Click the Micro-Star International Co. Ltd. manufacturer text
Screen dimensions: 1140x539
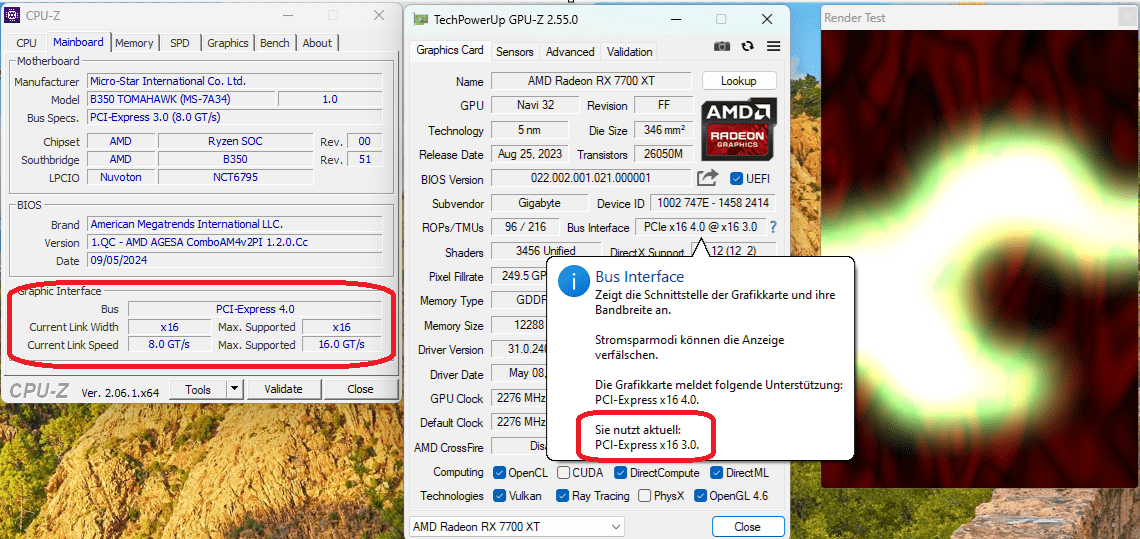click(x=168, y=81)
